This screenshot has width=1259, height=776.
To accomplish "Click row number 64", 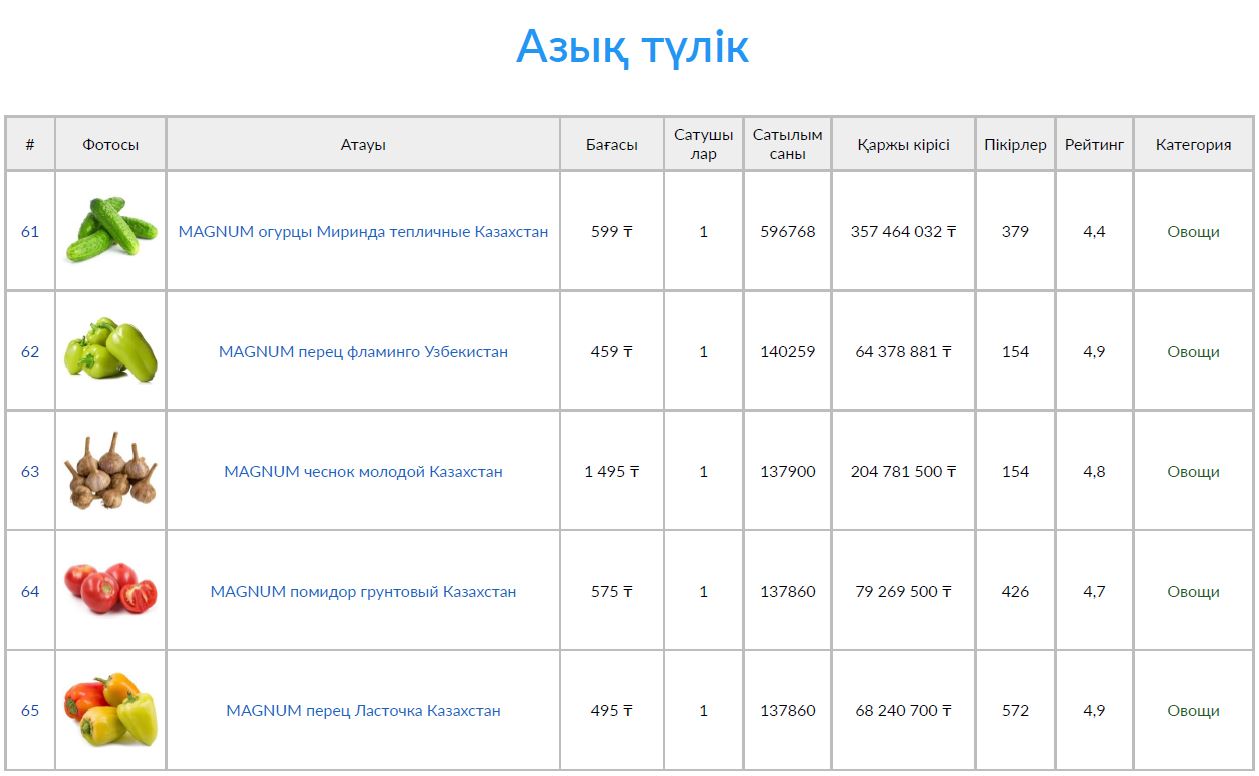I will pyautogui.click(x=30, y=591).
